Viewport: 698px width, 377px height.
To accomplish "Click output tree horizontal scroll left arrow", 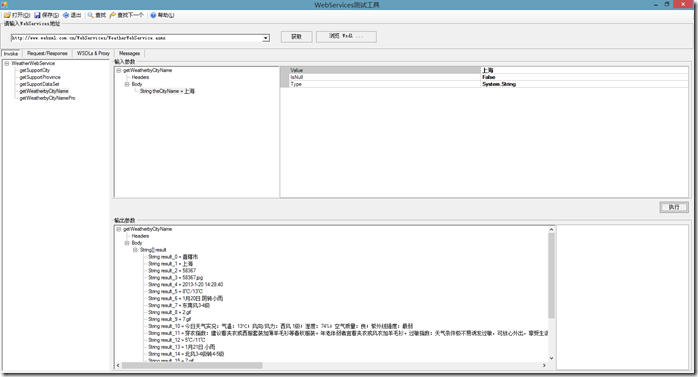I will pos(118,365).
